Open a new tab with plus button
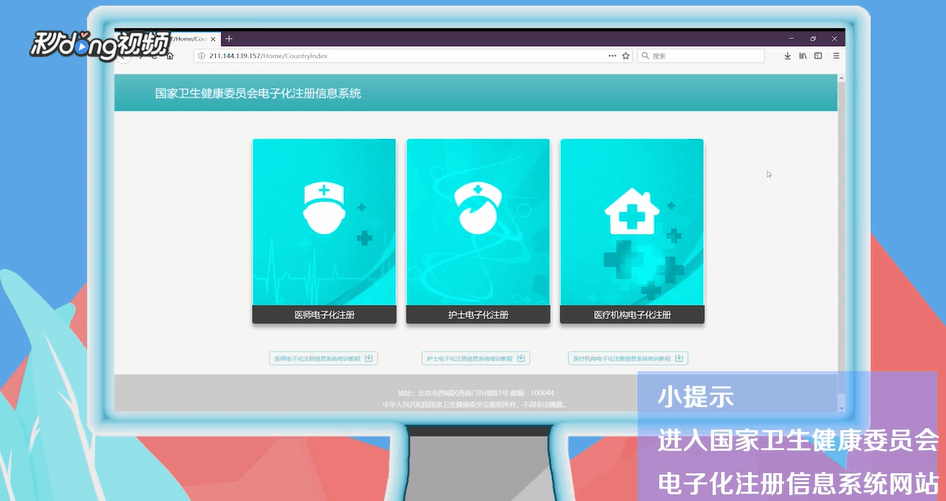The width and height of the screenshot is (946, 501). tap(229, 39)
